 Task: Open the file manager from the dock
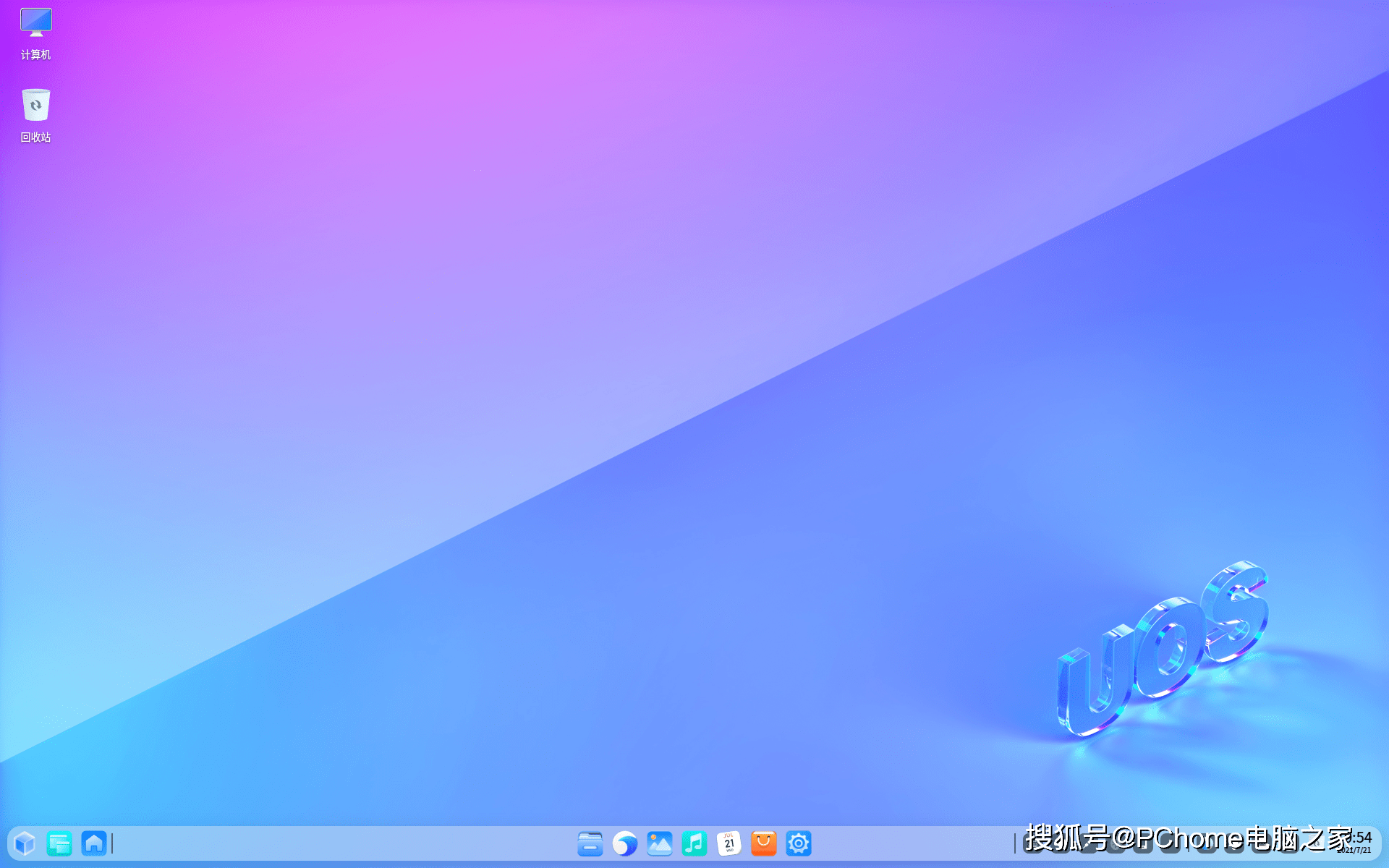pos(590,843)
